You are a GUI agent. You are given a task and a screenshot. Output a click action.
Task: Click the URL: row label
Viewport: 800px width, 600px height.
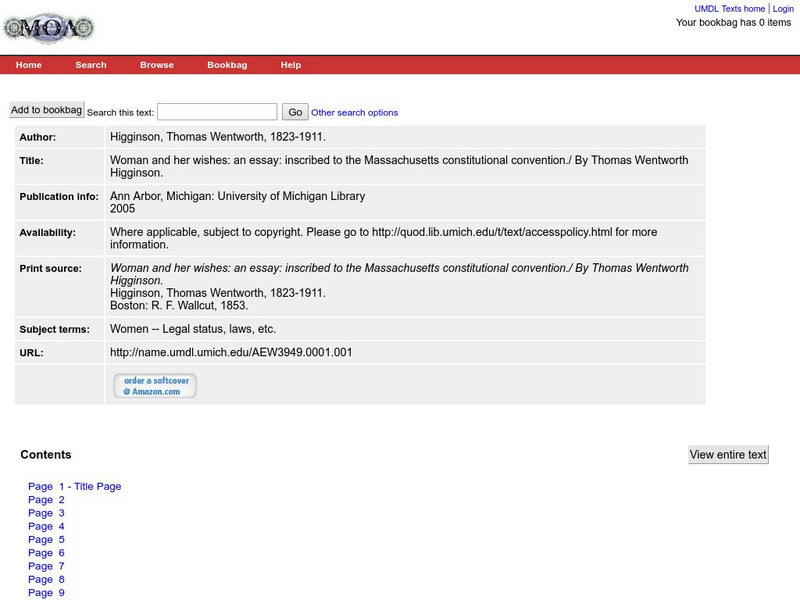pyautogui.click(x=32, y=353)
